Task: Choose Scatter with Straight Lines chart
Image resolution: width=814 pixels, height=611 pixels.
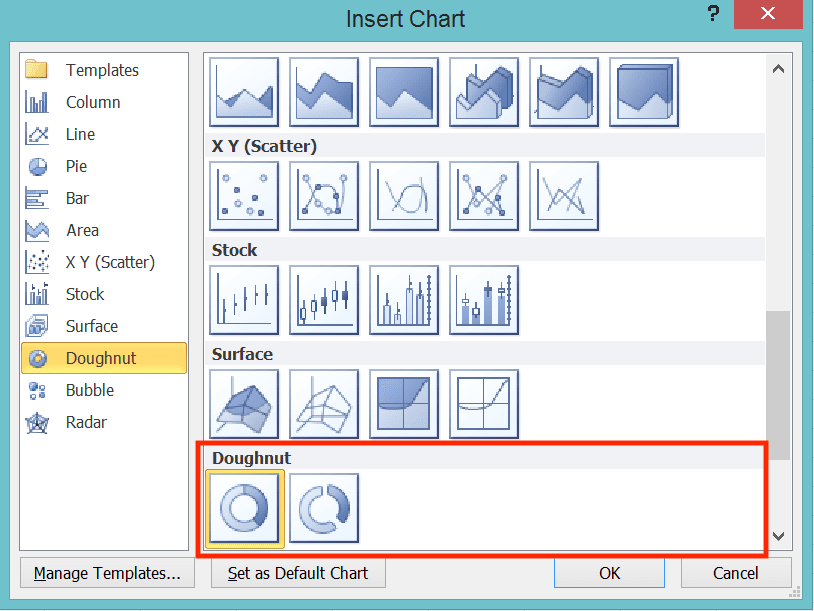Action: [564, 196]
